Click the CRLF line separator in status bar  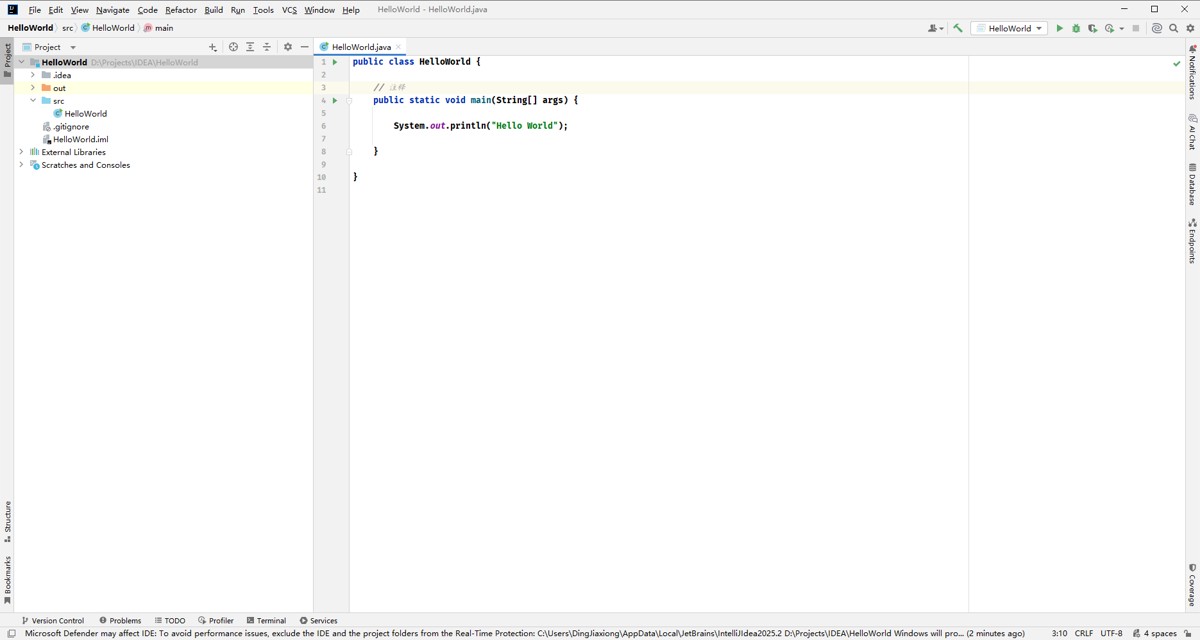tap(1084, 633)
